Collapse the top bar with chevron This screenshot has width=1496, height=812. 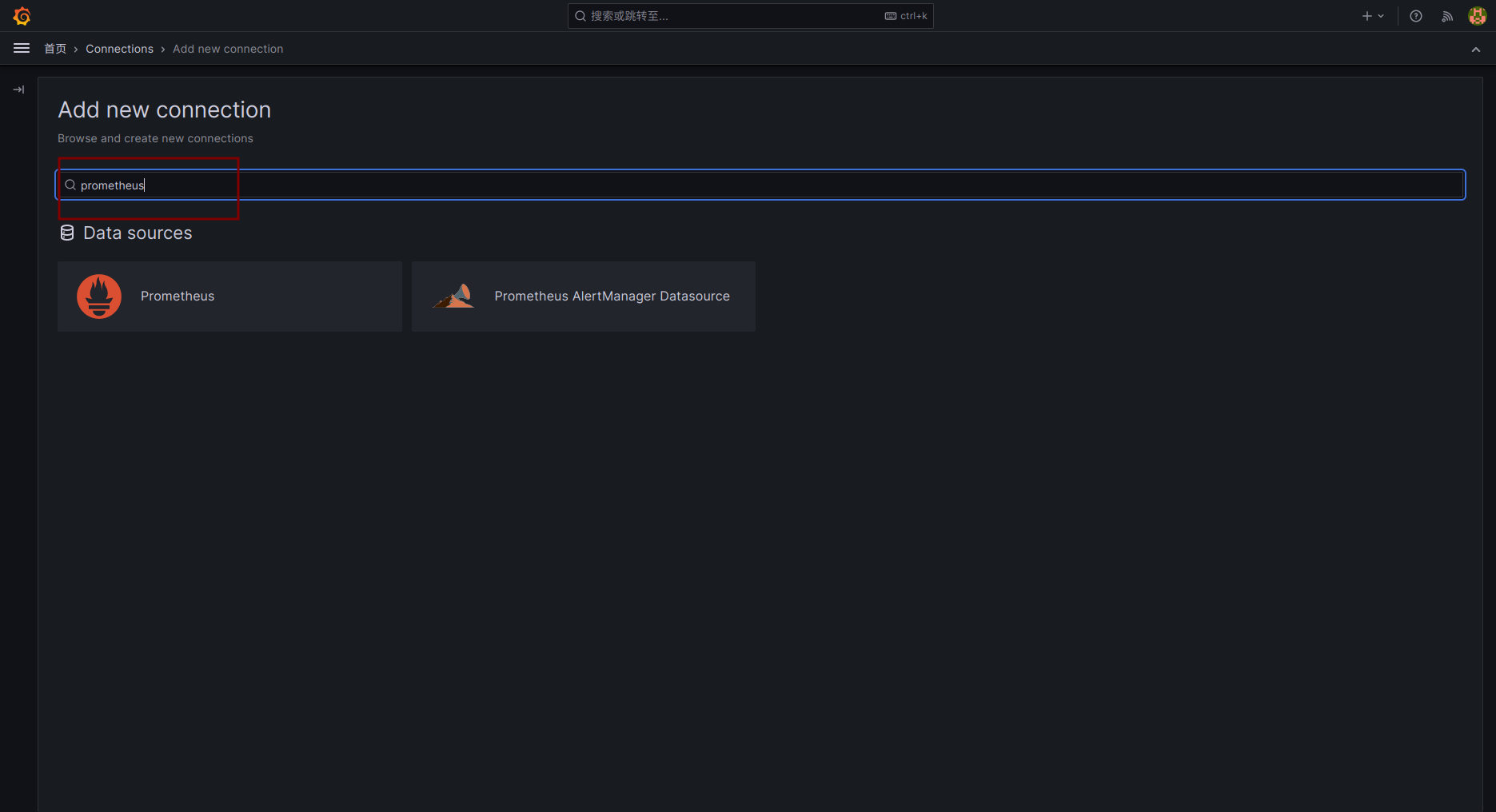[x=1475, y=50]
